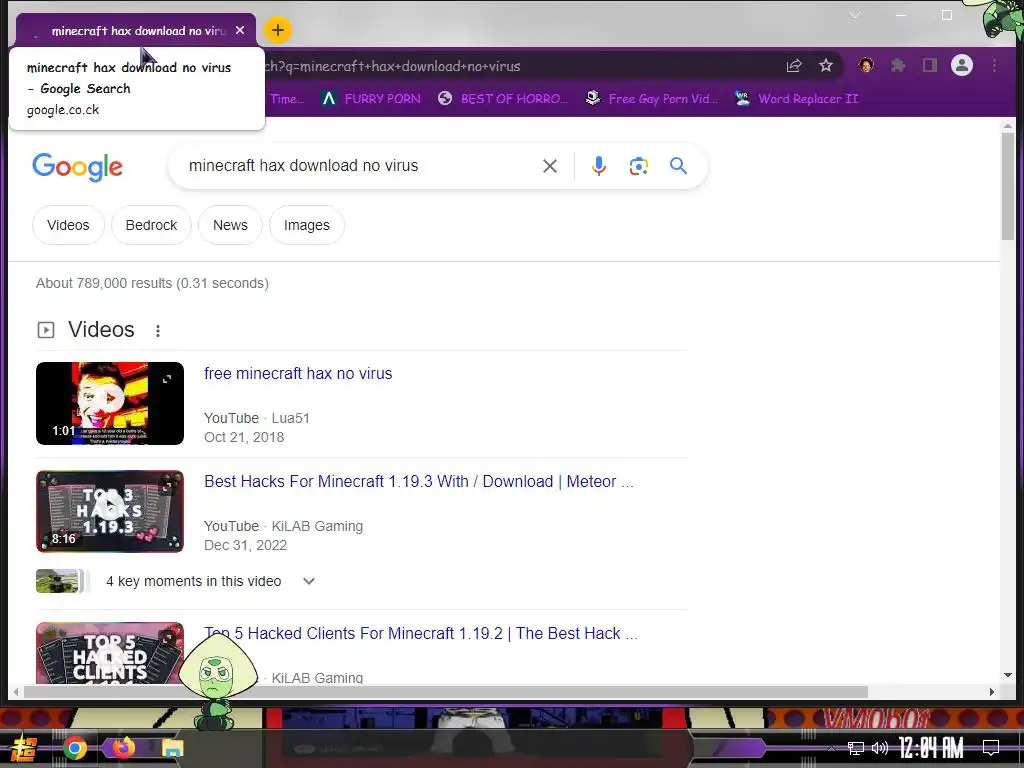
Task: Open the notification center icon
Action: tap(991, 748)
